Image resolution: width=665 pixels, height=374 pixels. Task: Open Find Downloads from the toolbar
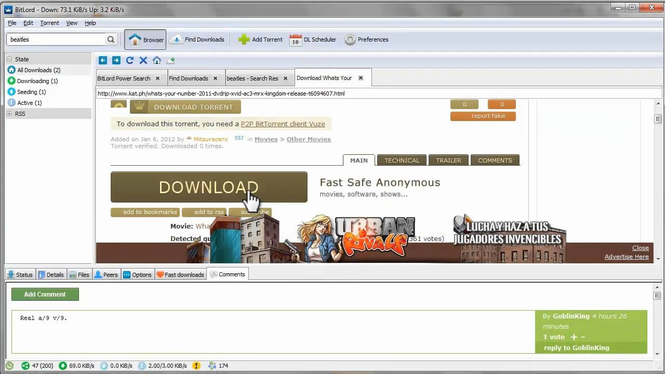pos(198,39)
